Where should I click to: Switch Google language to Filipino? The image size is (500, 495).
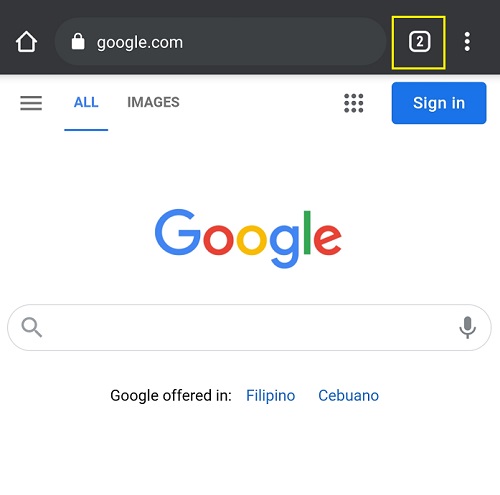coord(271,396)
